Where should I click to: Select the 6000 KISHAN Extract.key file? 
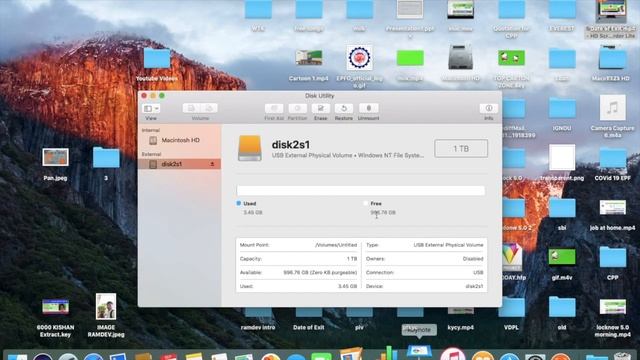[56, 307]
